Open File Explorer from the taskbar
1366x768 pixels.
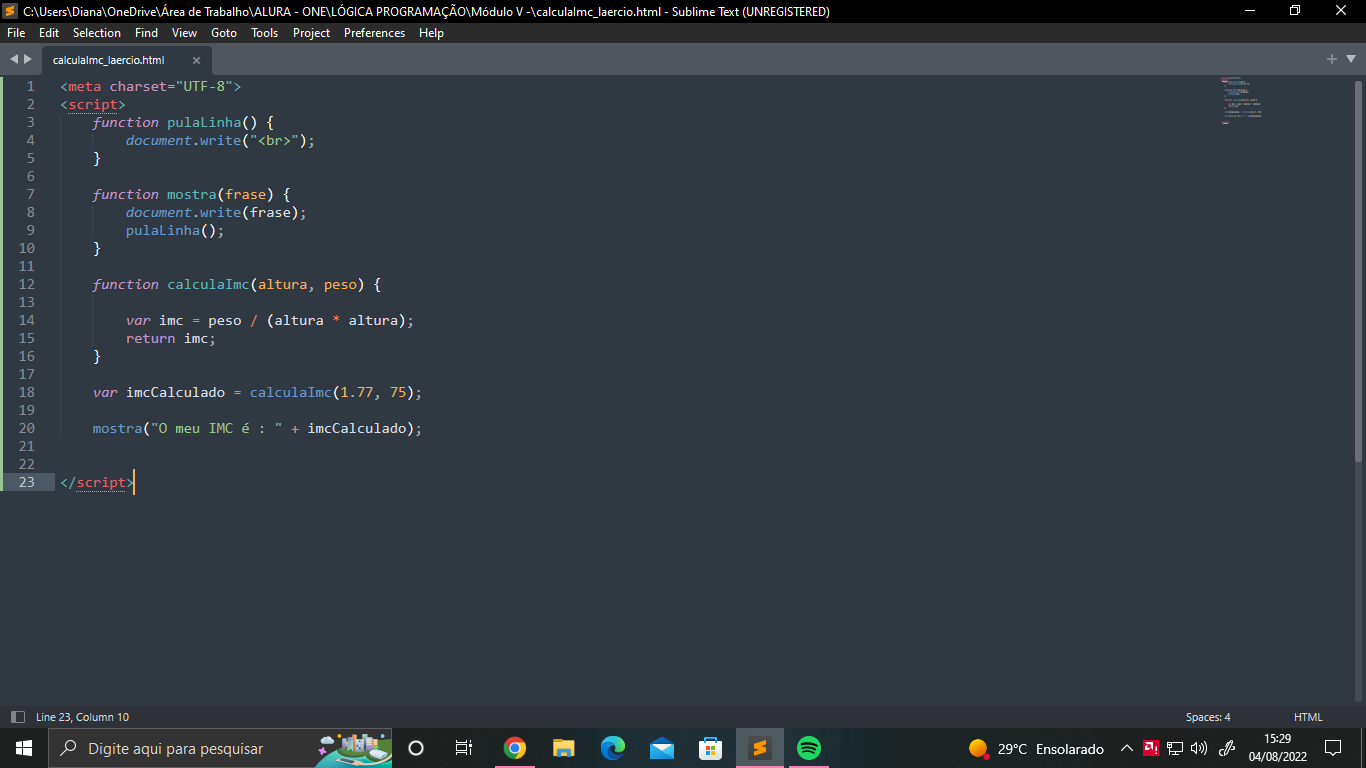pos(564,748)
